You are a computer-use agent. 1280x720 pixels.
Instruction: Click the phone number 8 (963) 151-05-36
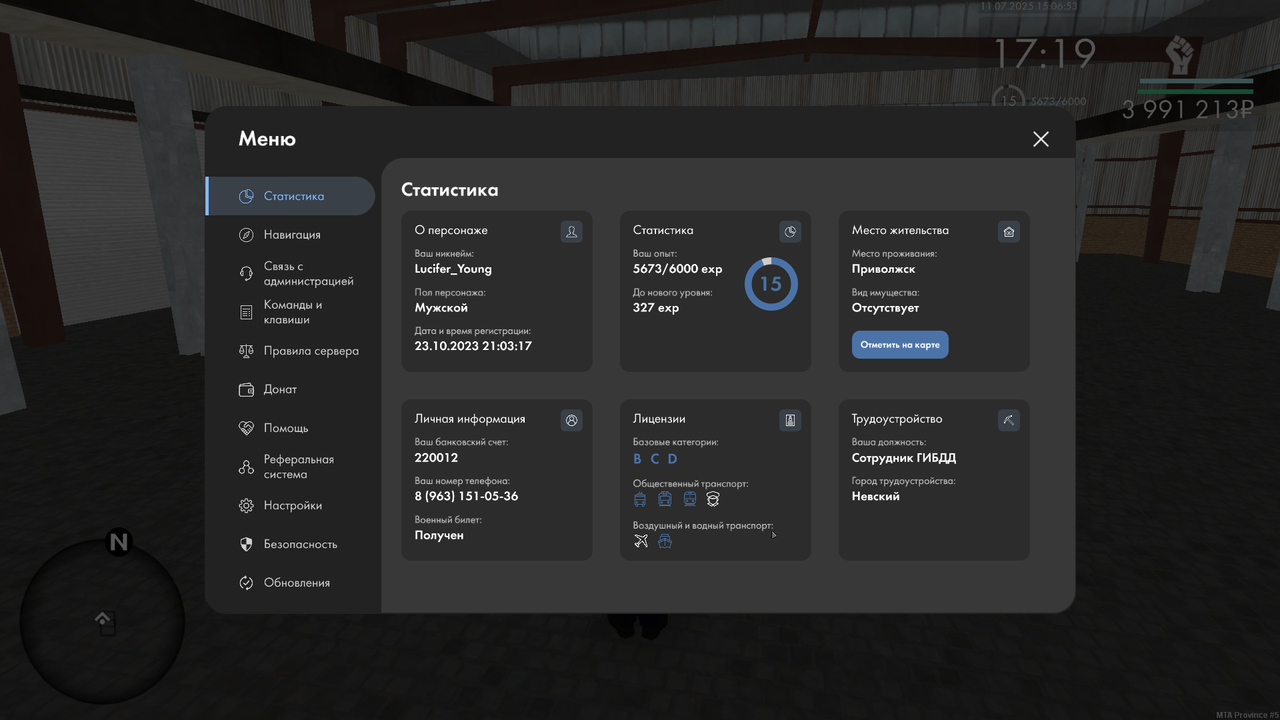466,496
